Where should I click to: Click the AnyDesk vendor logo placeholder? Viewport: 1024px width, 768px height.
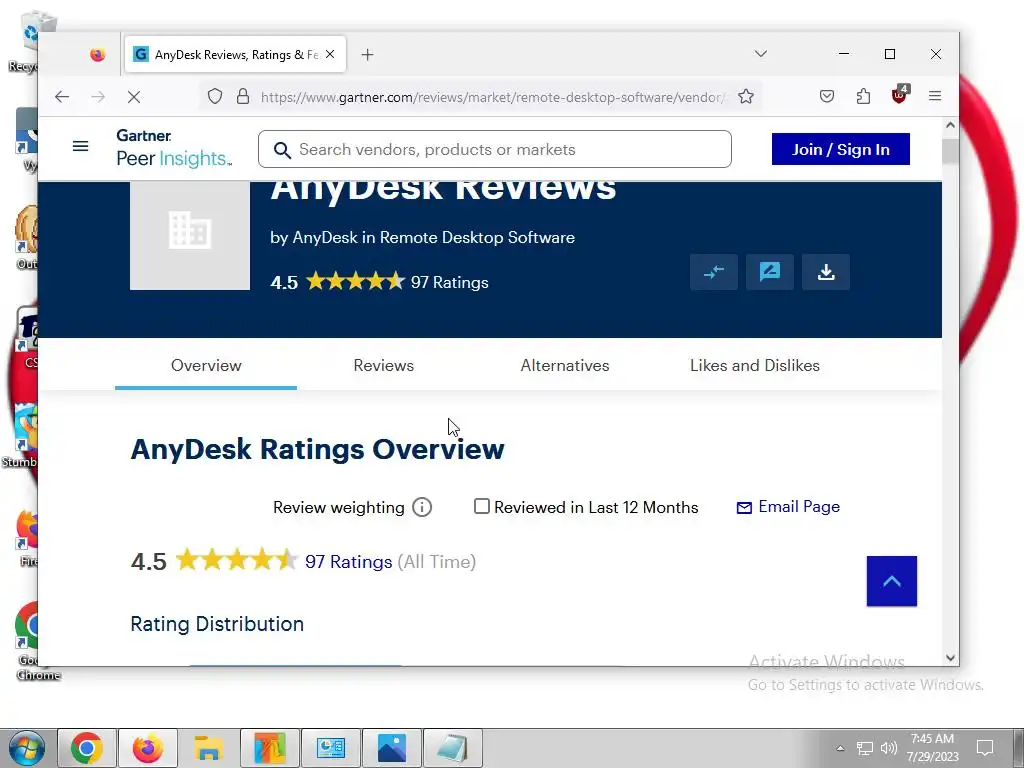pos(190,236)
